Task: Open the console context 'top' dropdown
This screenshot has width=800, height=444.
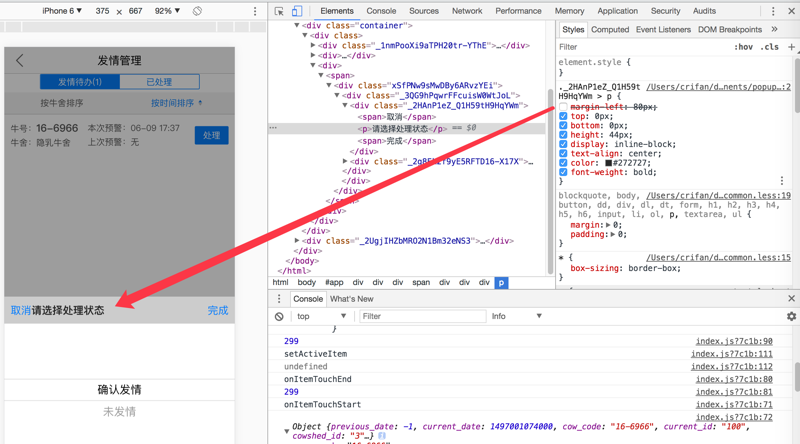Action: [x=321, y=316]
